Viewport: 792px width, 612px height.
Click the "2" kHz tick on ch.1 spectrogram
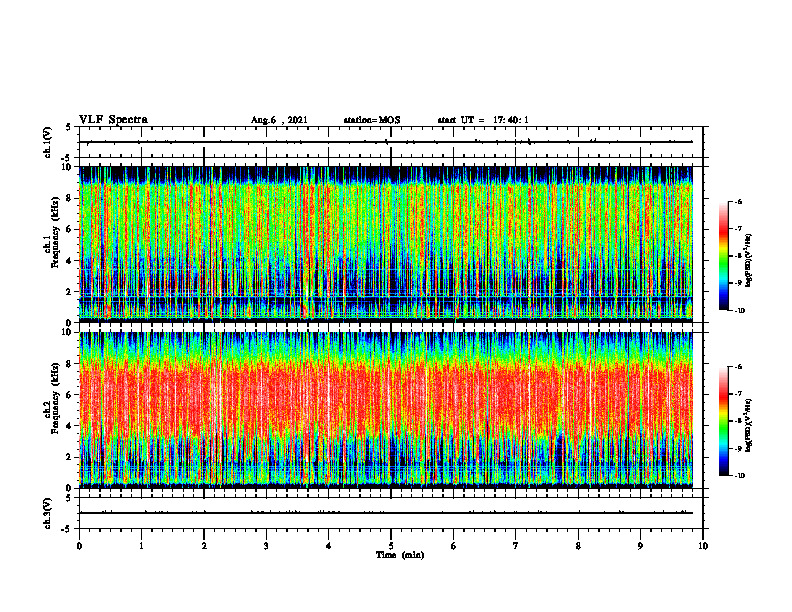tap(70, 292)
